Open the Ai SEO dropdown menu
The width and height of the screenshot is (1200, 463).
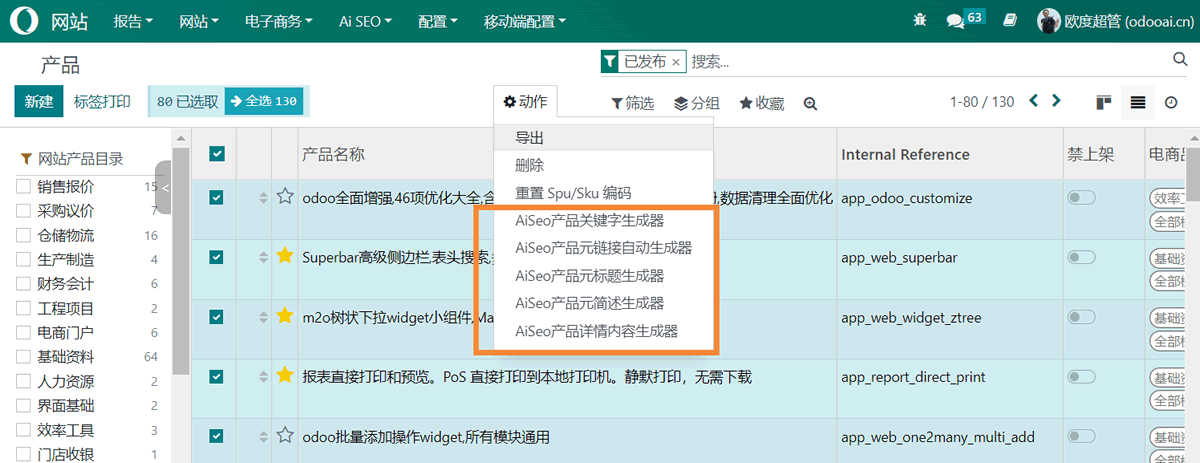(x=365, y=20)
